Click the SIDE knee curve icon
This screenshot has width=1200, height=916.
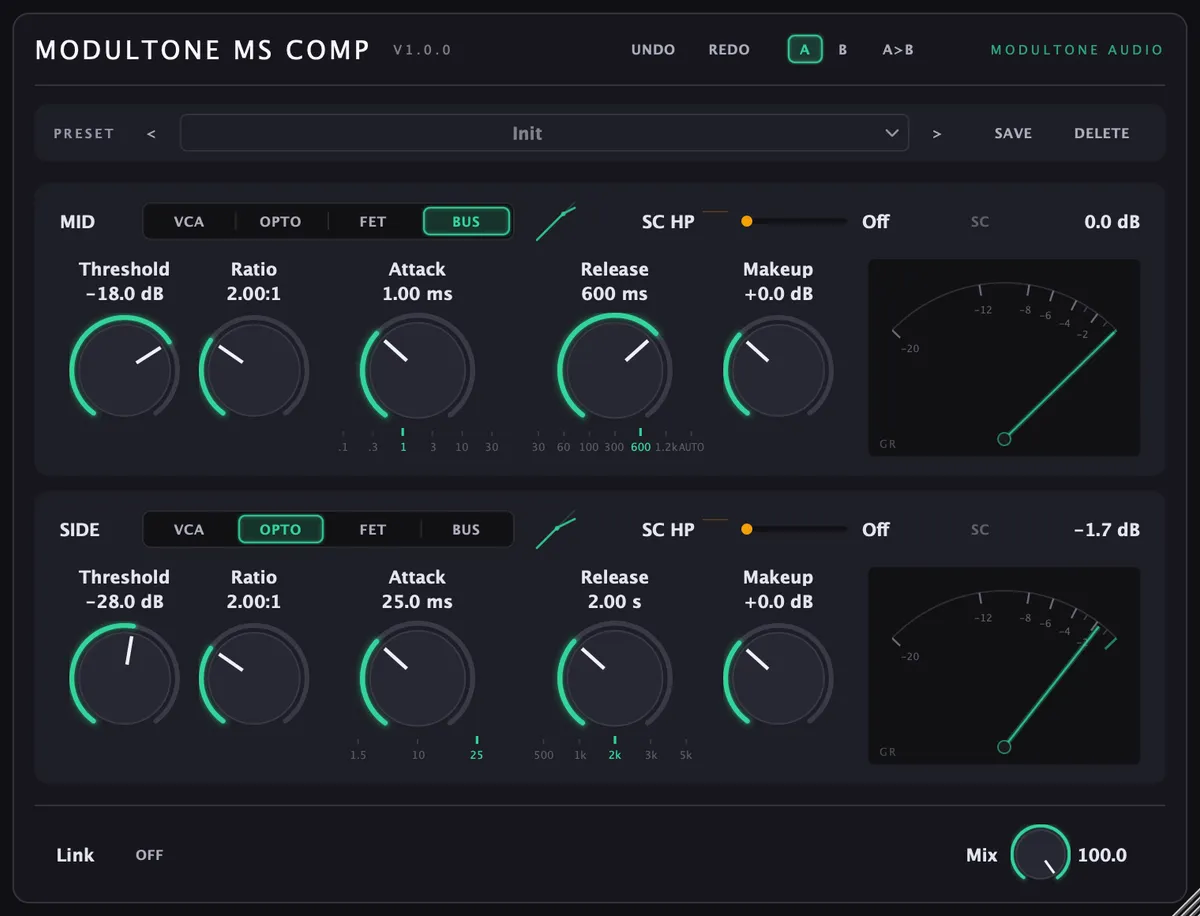[x=556, y=530]
